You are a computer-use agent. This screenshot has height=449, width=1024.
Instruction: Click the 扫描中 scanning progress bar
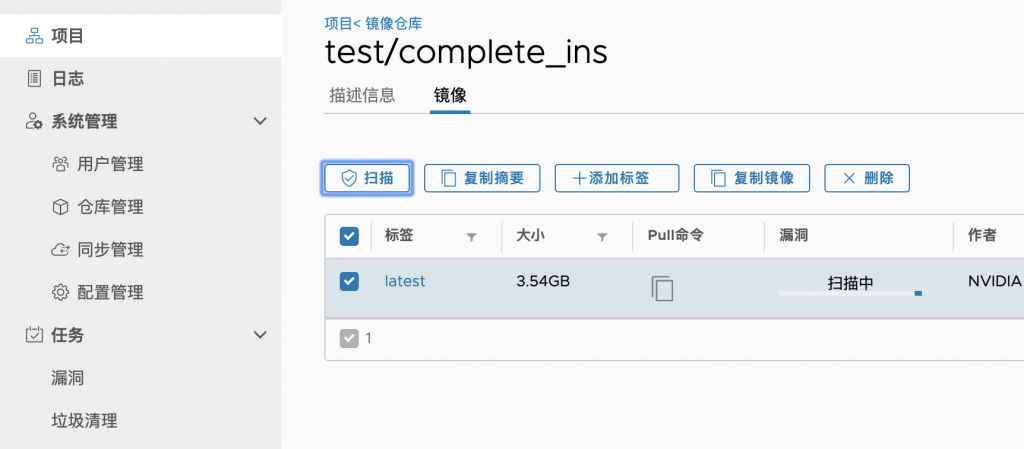click(x=850, y=294)
